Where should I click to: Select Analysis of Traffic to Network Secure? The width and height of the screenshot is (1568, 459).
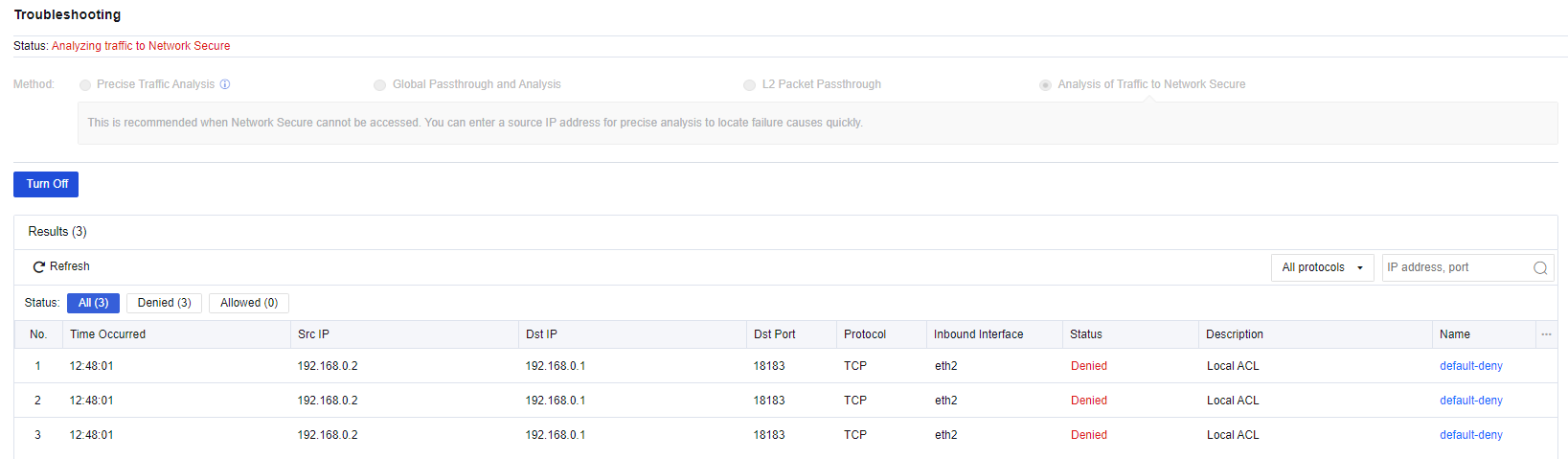tap(1045, 85)
